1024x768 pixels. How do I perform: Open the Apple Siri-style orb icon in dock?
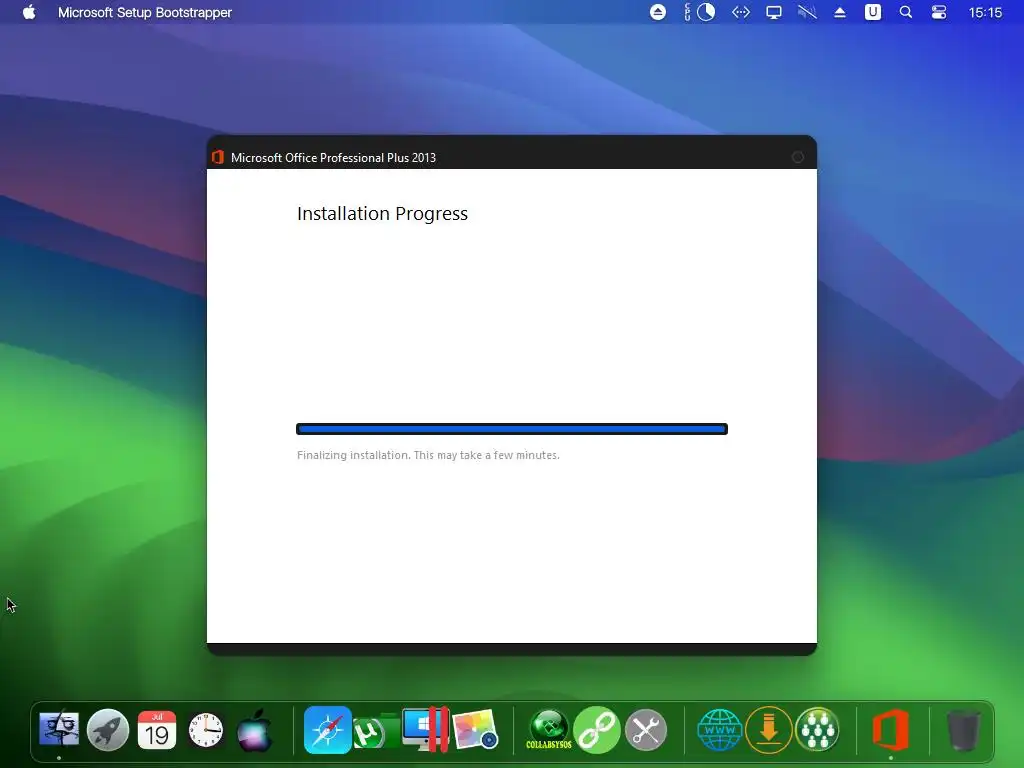pyautogui.click(x=255, y=730)
